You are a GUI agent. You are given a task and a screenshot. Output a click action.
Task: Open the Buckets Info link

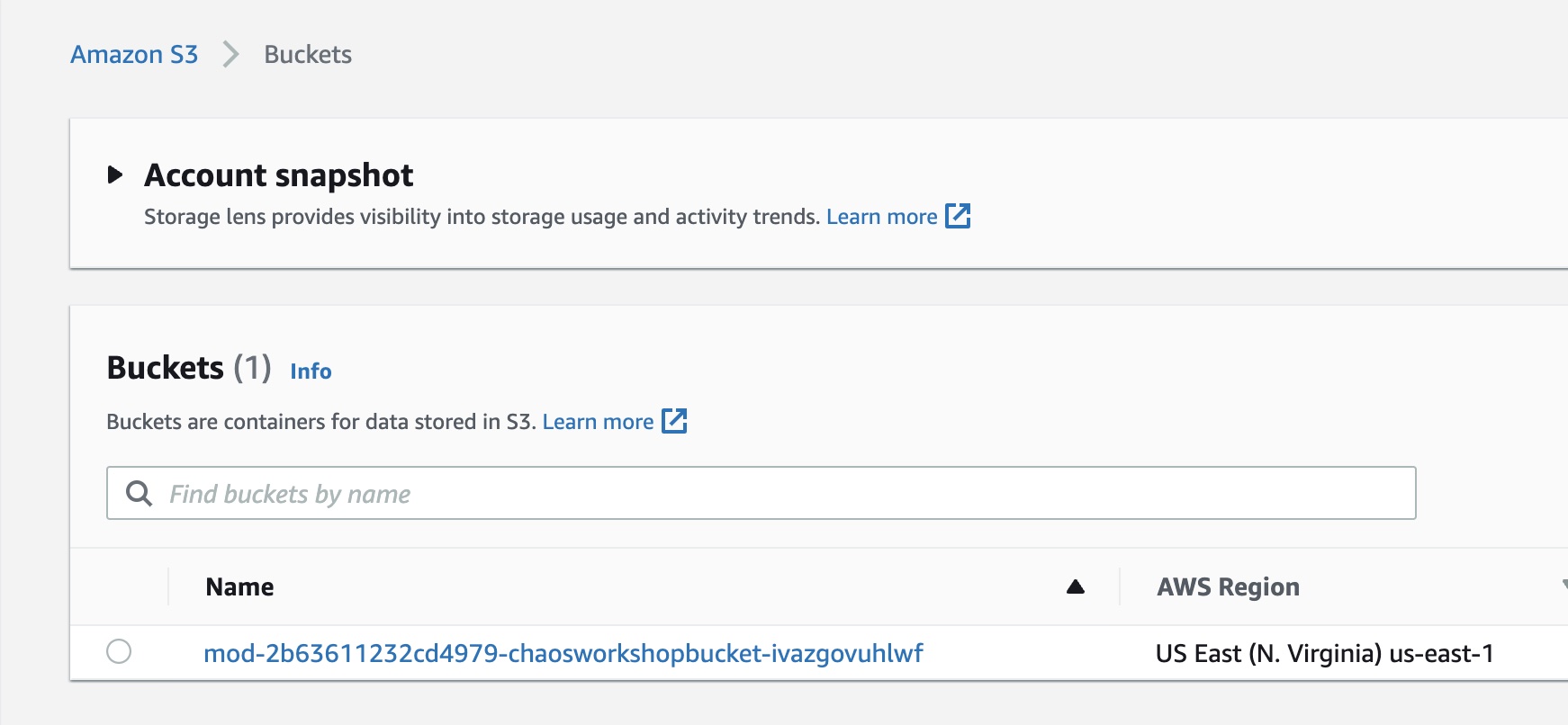(x=311, y=371)
